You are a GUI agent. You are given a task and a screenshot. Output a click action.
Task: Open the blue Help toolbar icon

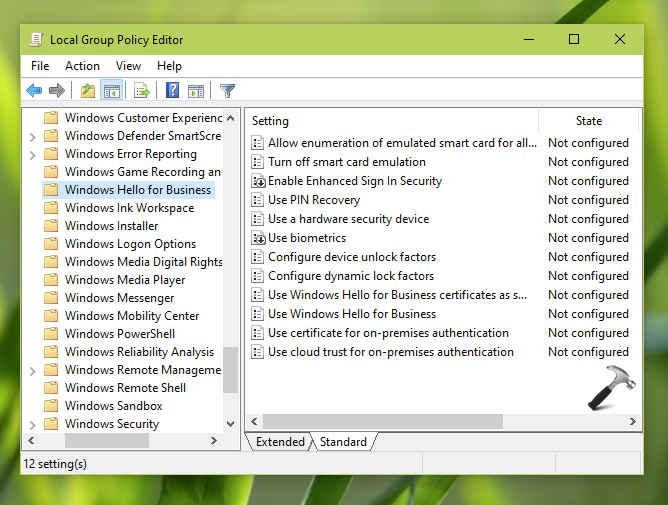(172, 91)
